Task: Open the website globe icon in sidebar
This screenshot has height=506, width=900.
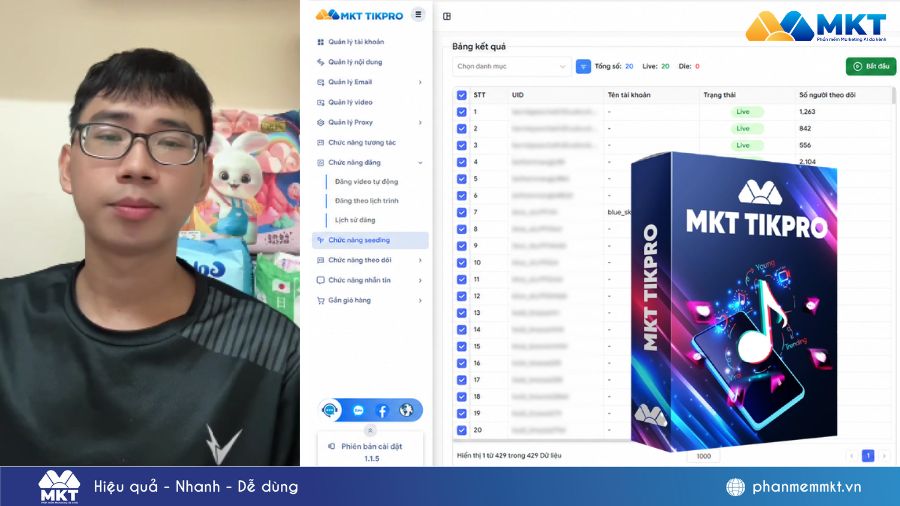Action: pos(406,410)
